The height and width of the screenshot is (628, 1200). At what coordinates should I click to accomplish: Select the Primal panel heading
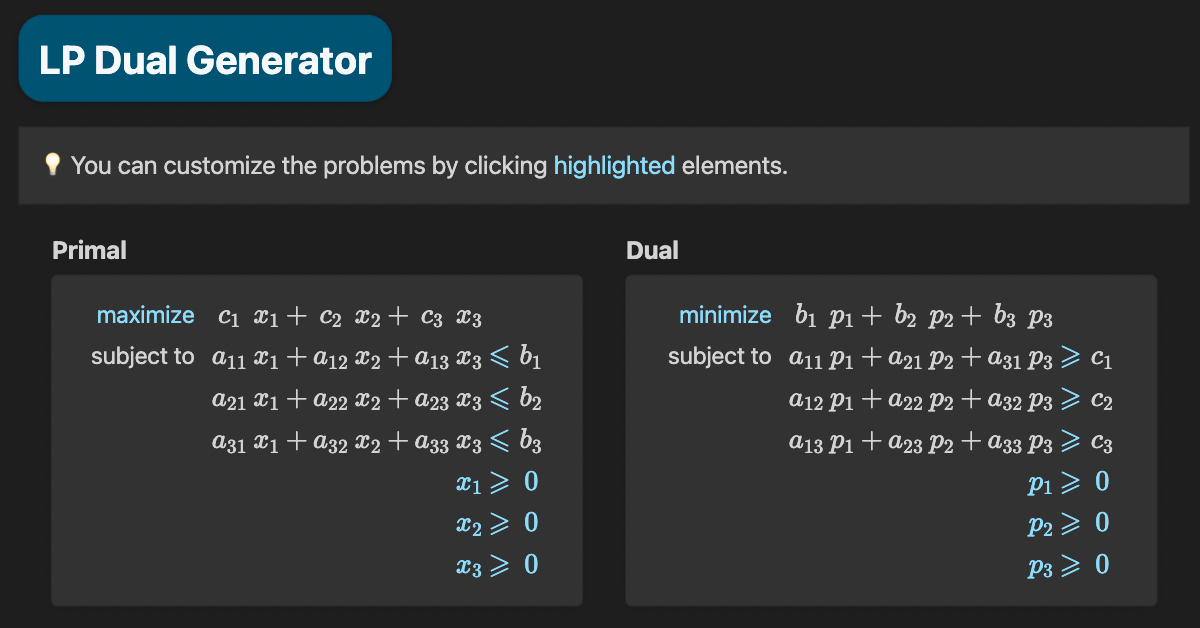click(89, 250)
